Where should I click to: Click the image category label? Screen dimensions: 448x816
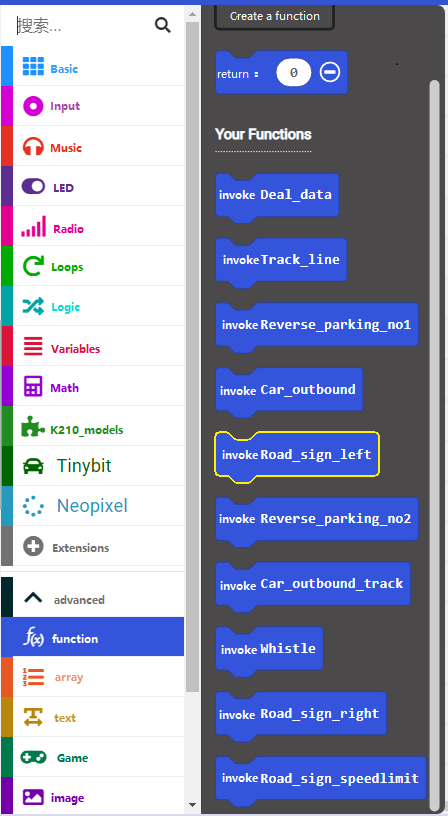(x=68, y=798)
